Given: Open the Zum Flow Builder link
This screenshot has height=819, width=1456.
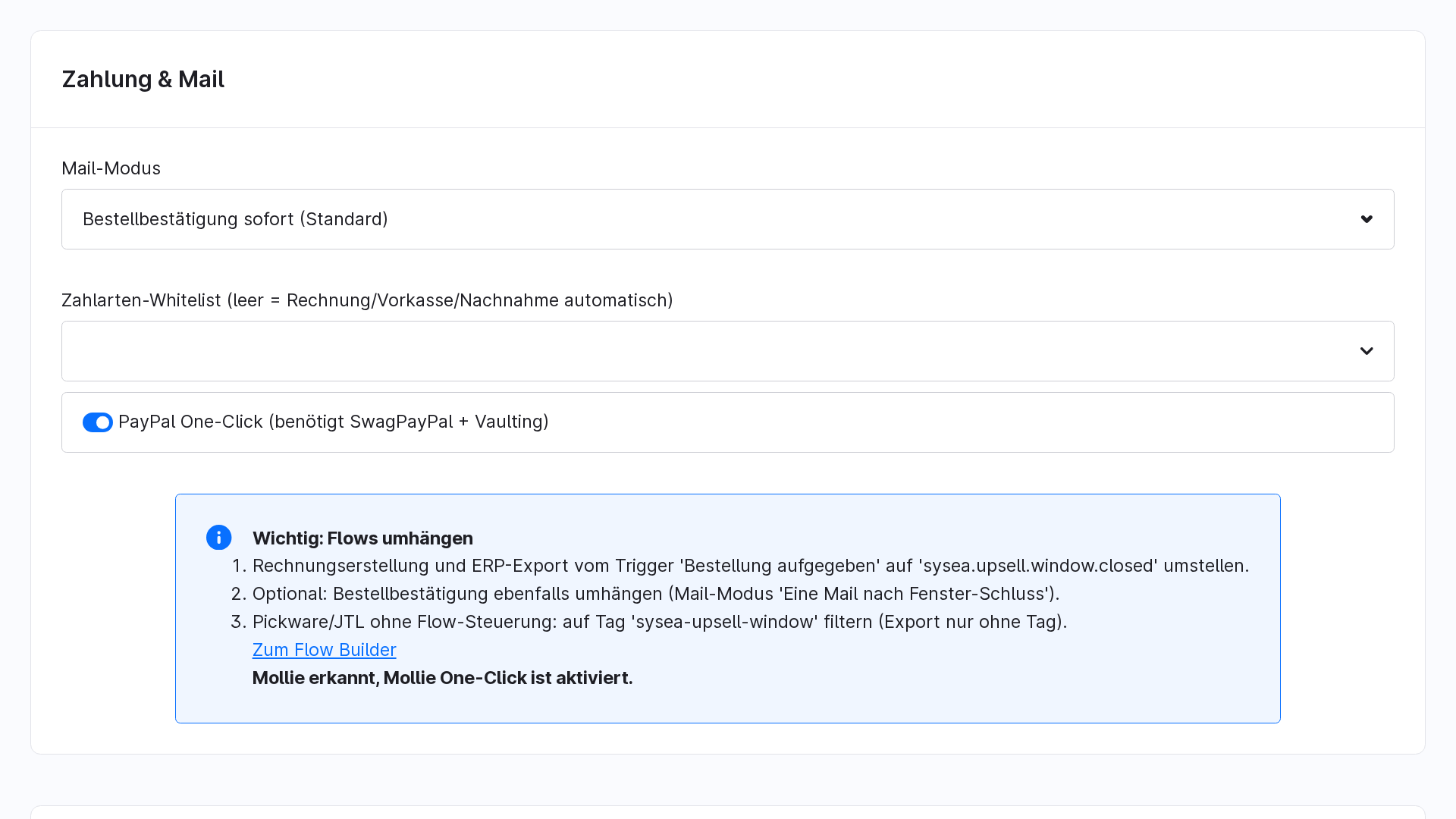Looking at the screenshot, I should pyautogui.click(x=324, y=650).
